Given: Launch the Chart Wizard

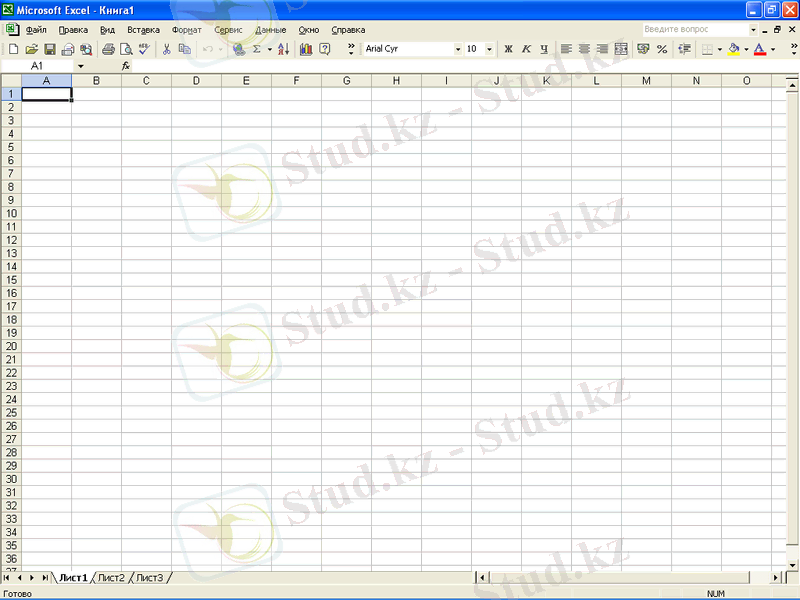Looking at the screenshot, I should [306, 49].
